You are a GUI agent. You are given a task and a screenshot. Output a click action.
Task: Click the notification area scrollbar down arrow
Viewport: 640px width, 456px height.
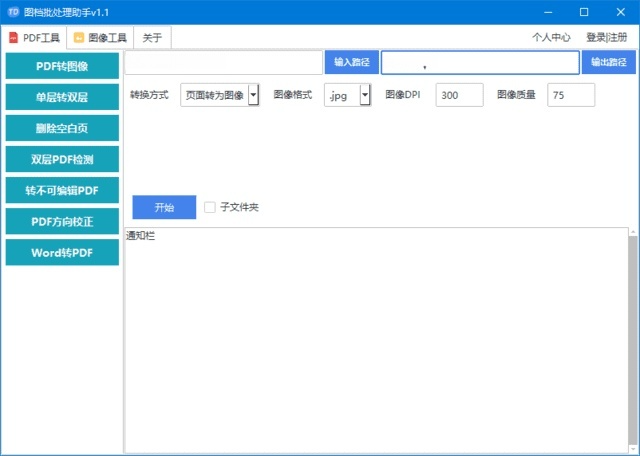tap(633, 447)
